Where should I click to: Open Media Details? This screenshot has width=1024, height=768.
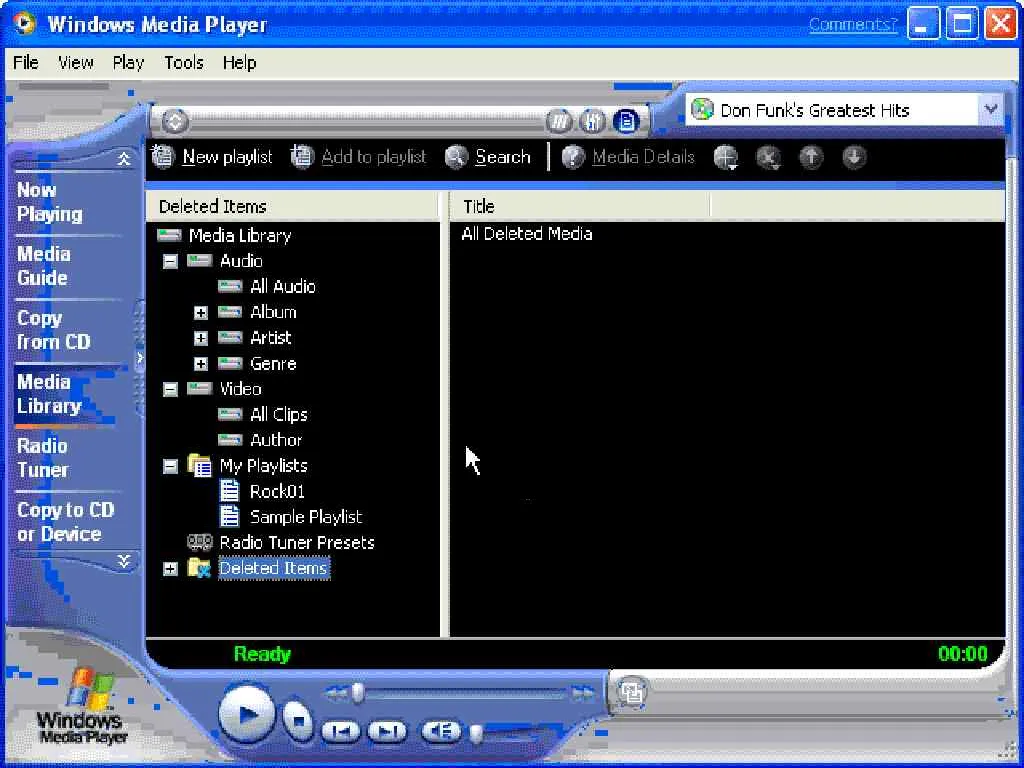pyautogui.click(x=628, y=157)
